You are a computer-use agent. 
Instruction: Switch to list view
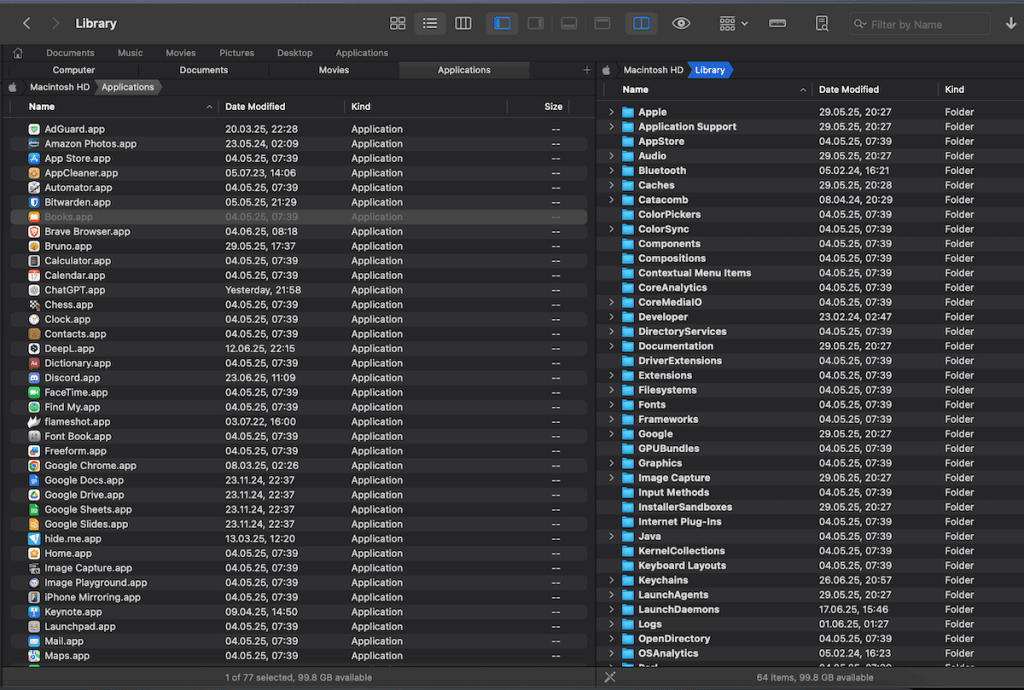pos(430,24)
